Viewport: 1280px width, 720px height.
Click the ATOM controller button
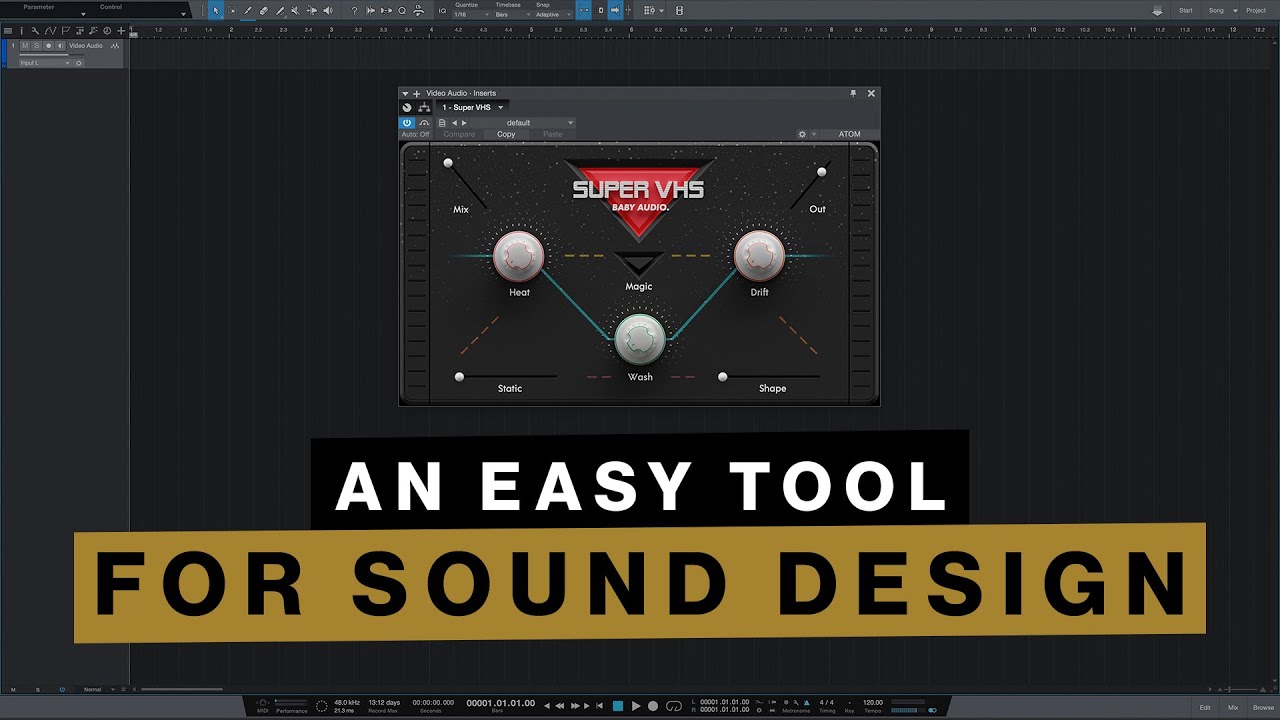[x=849, y=134]
